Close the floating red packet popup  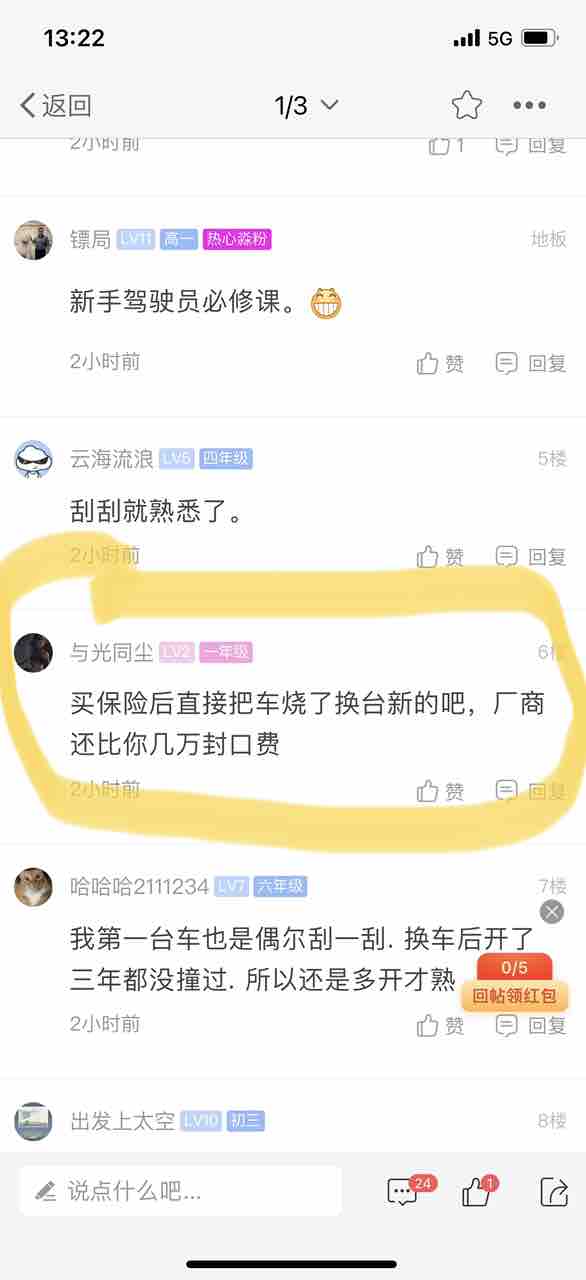(552, 911)
